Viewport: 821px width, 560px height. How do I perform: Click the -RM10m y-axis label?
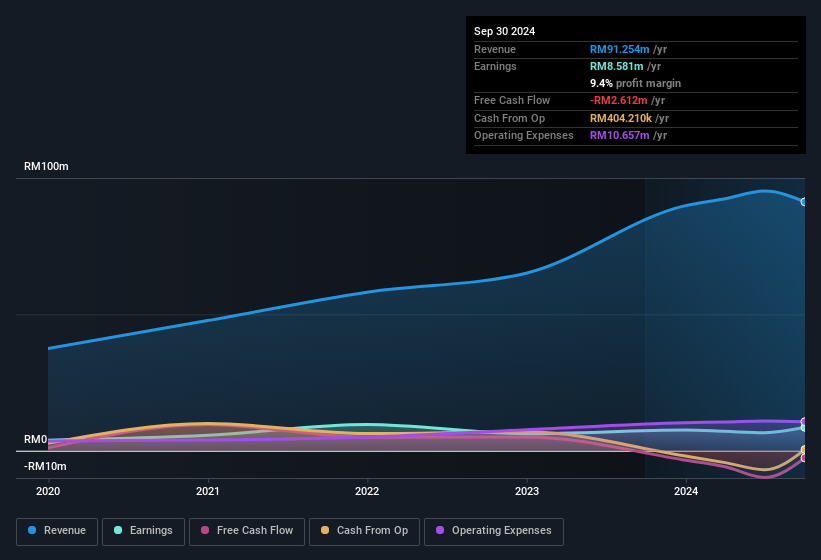[x=45, y=466]
